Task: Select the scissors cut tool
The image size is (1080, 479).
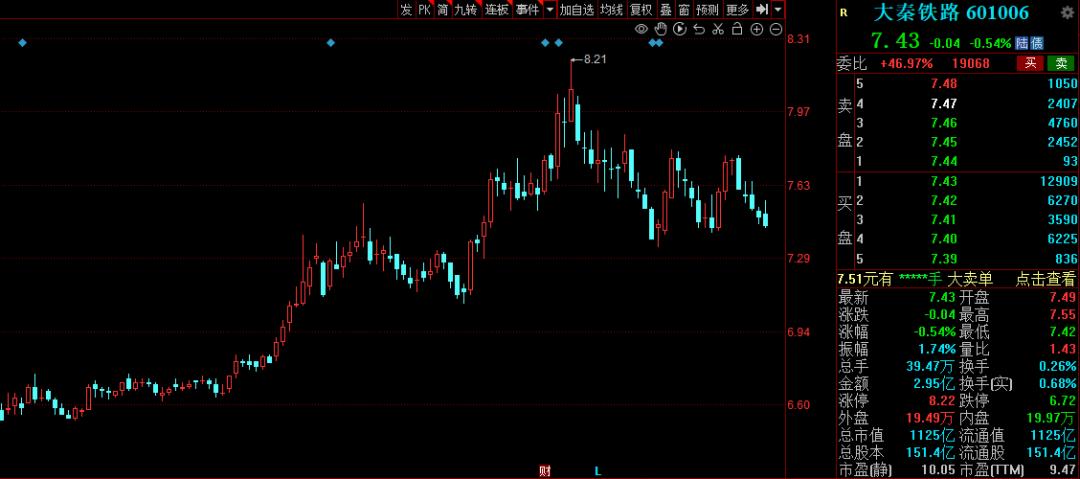Action: click(x=718, y=29)
